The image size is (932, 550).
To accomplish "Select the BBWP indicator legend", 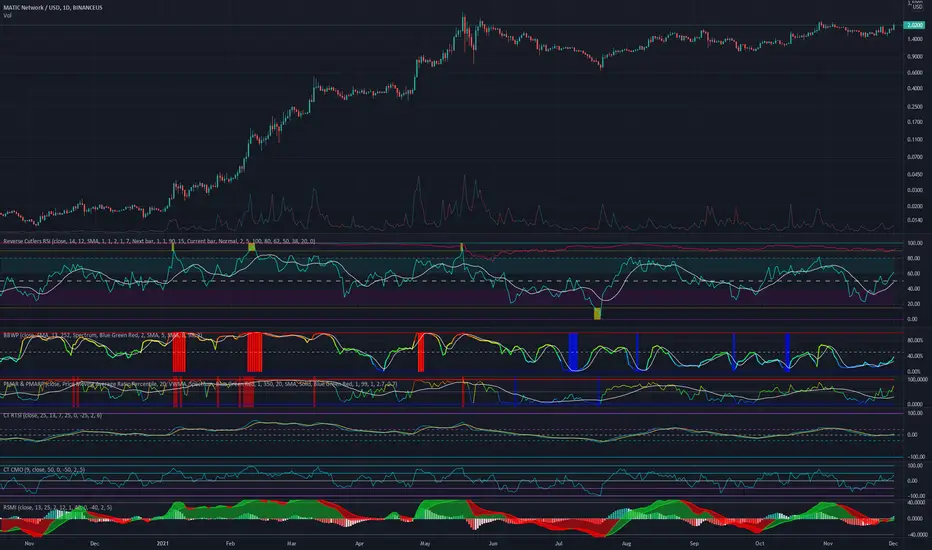I will (103, 335).
